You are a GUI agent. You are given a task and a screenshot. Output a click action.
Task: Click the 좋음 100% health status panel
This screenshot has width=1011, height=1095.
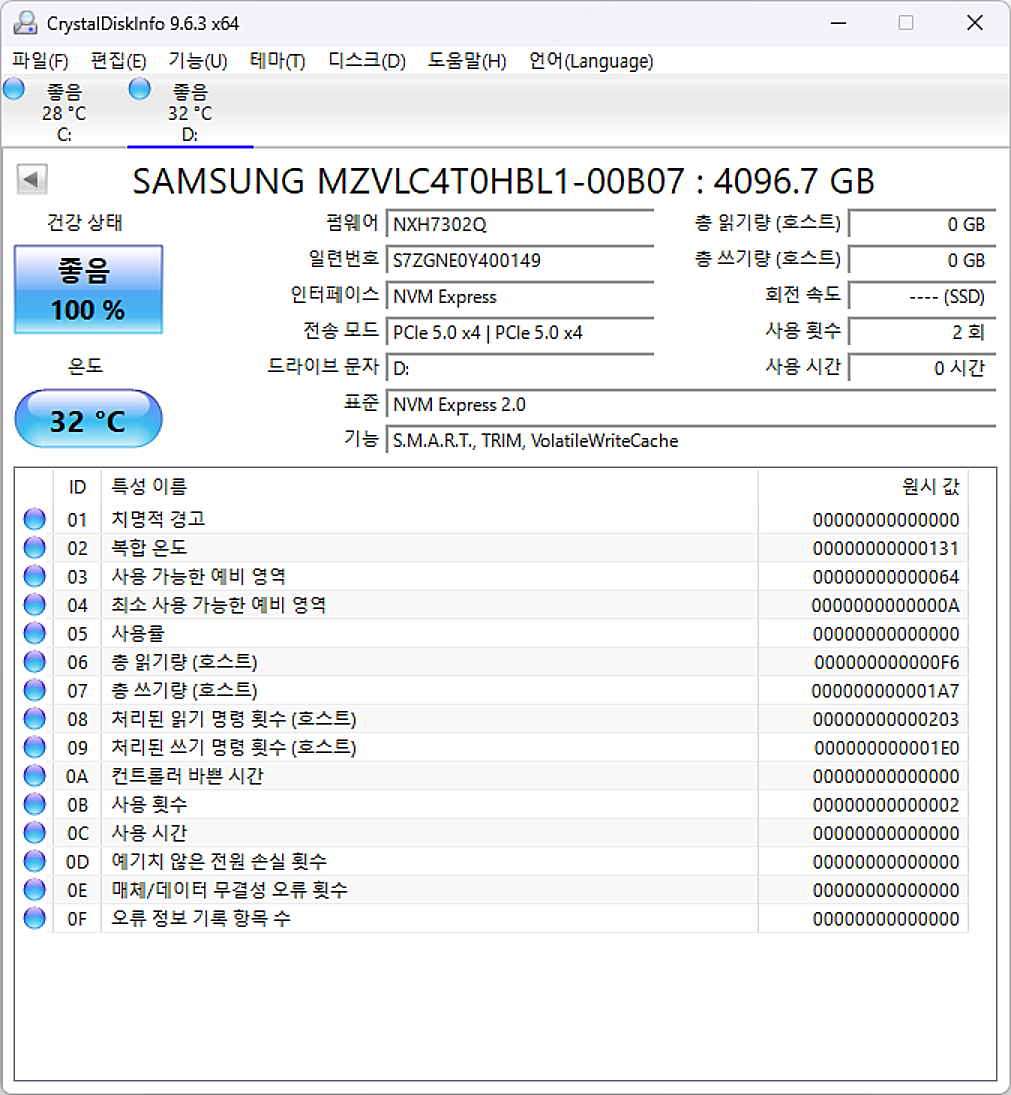click(x=87, y=289)
